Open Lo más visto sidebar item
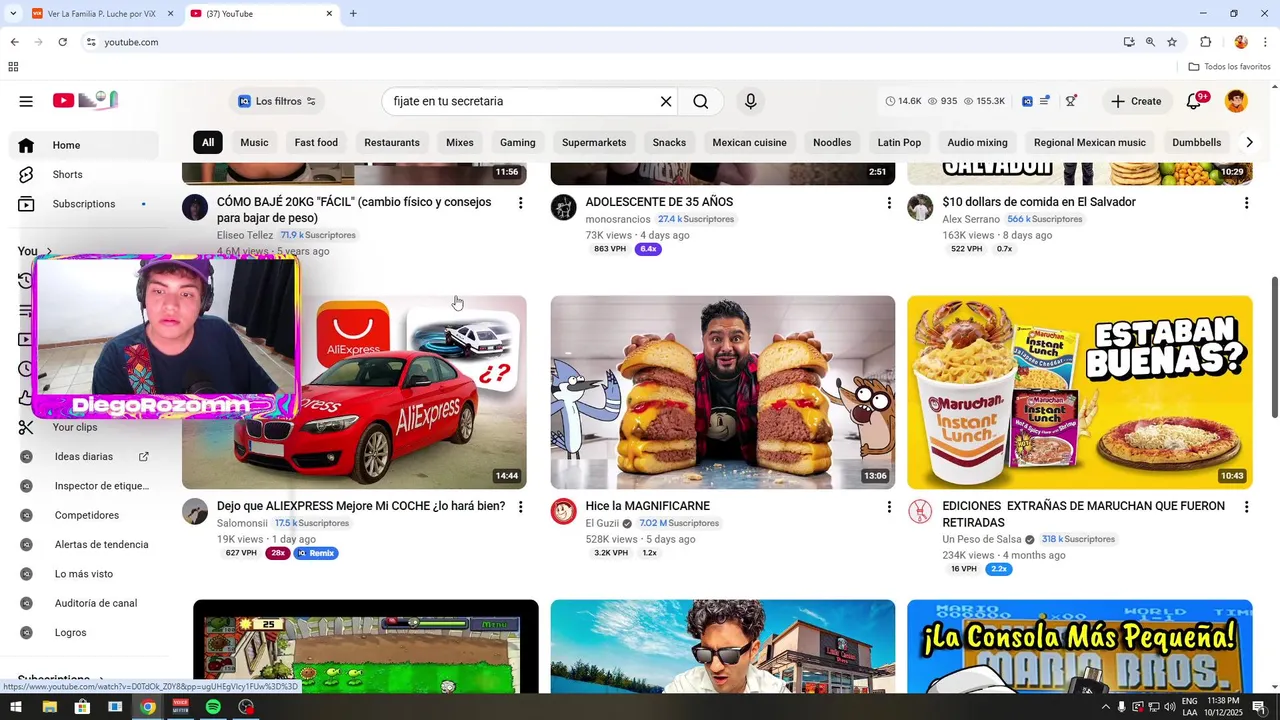The height and width of the screenshot is (720, 1280). coord(84,574)
